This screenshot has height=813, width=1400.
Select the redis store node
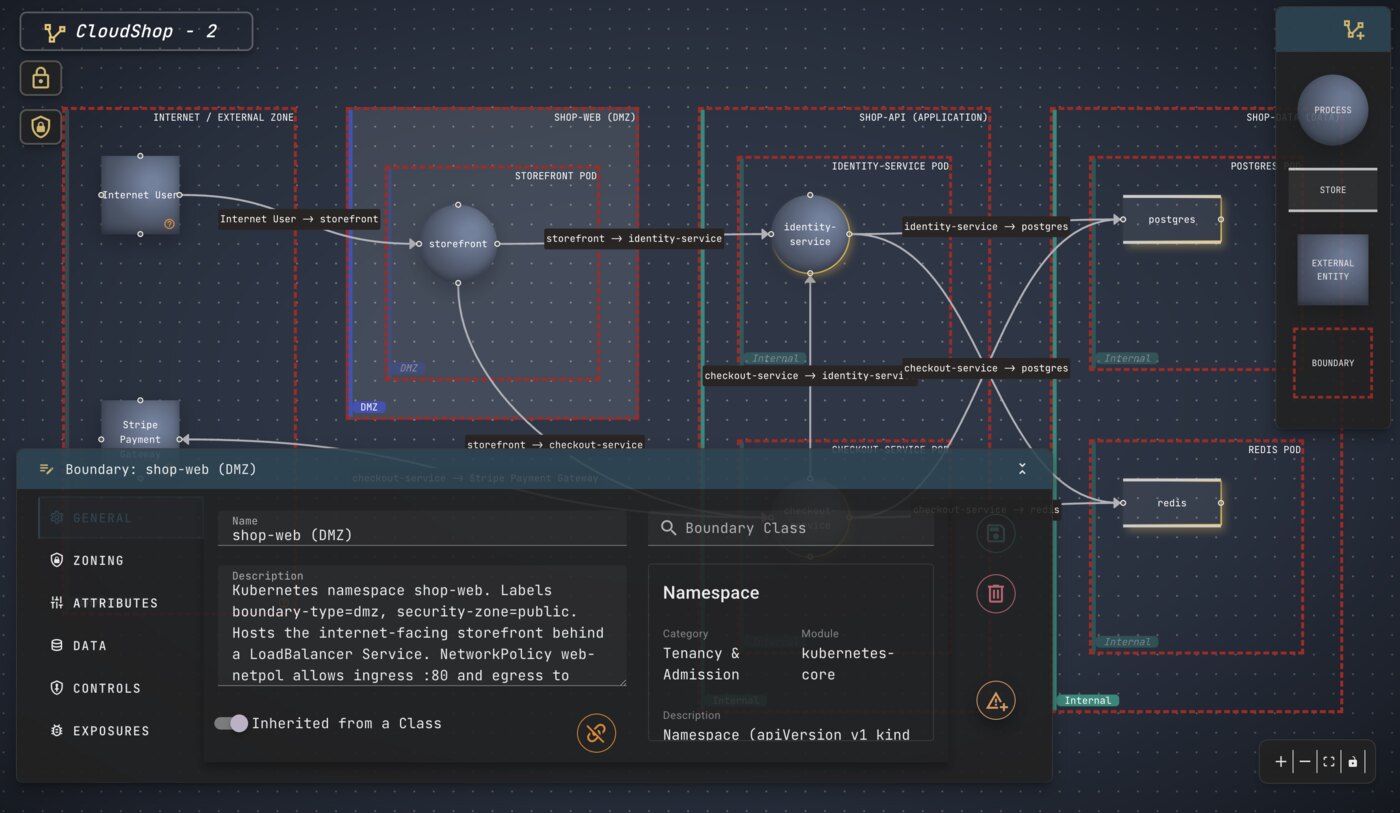pos(1172,503)
